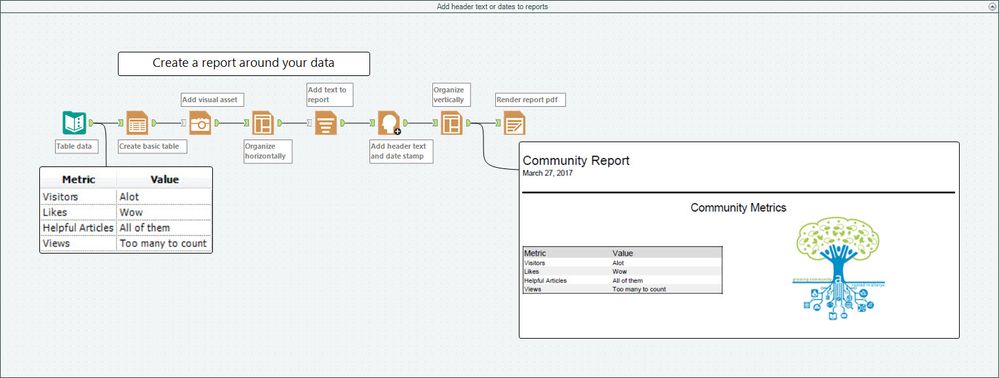This screenshot has height=378, width=999.
Task: Click the 'Organize horizontally' annotation
Action: pyautogui.click(x=268, y=151)
